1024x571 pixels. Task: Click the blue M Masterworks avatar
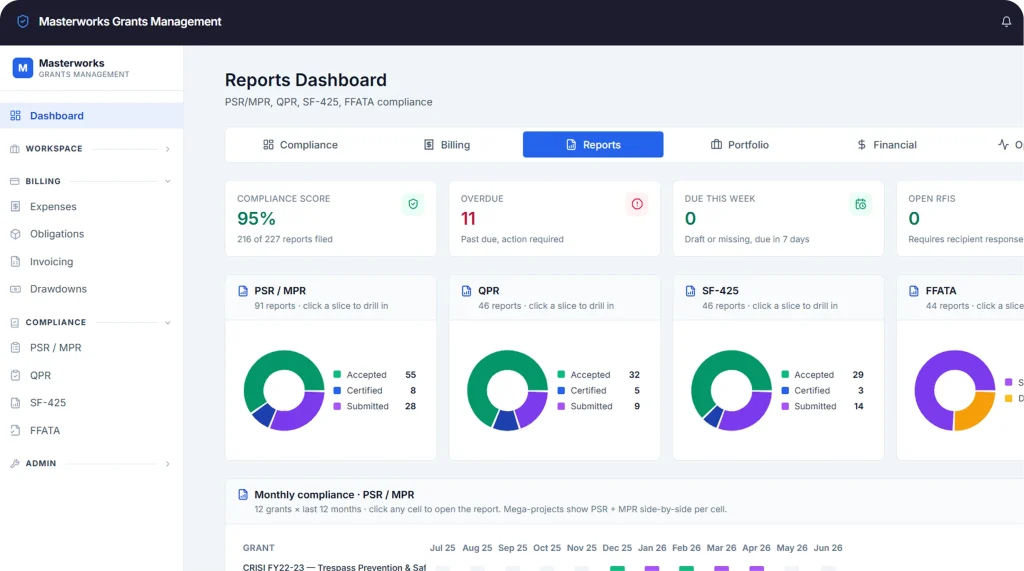tap(23, 67)
